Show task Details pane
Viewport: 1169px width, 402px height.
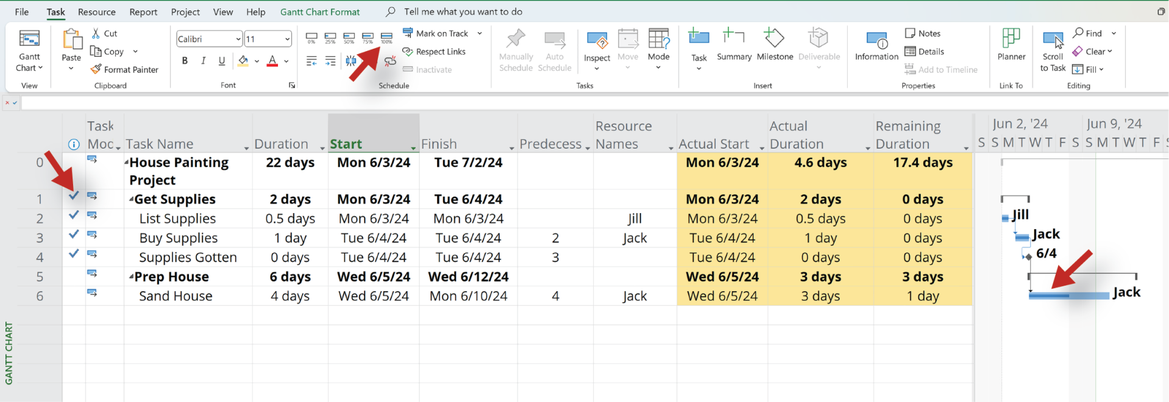point(924,51)
